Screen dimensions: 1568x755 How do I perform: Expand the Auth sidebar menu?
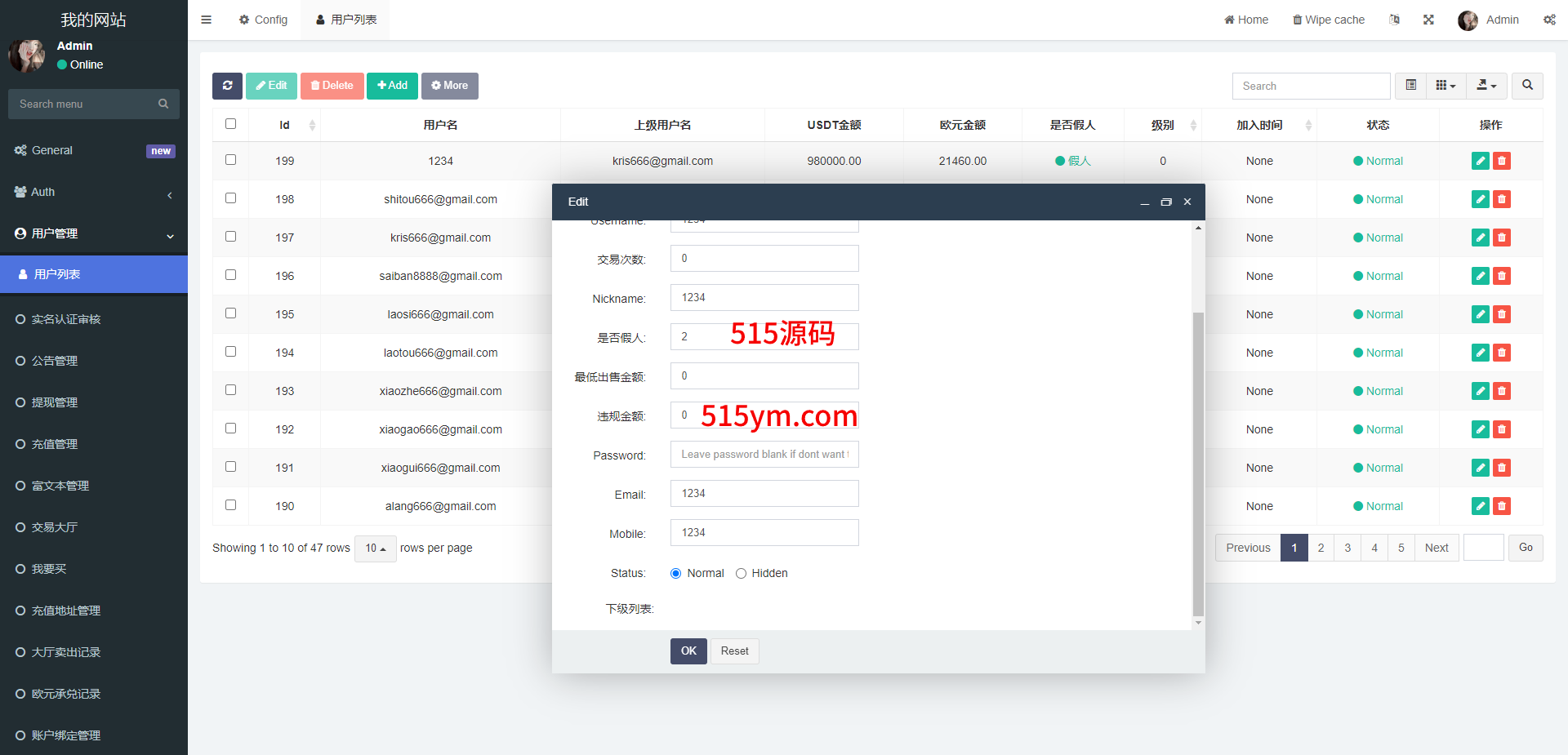94,193
